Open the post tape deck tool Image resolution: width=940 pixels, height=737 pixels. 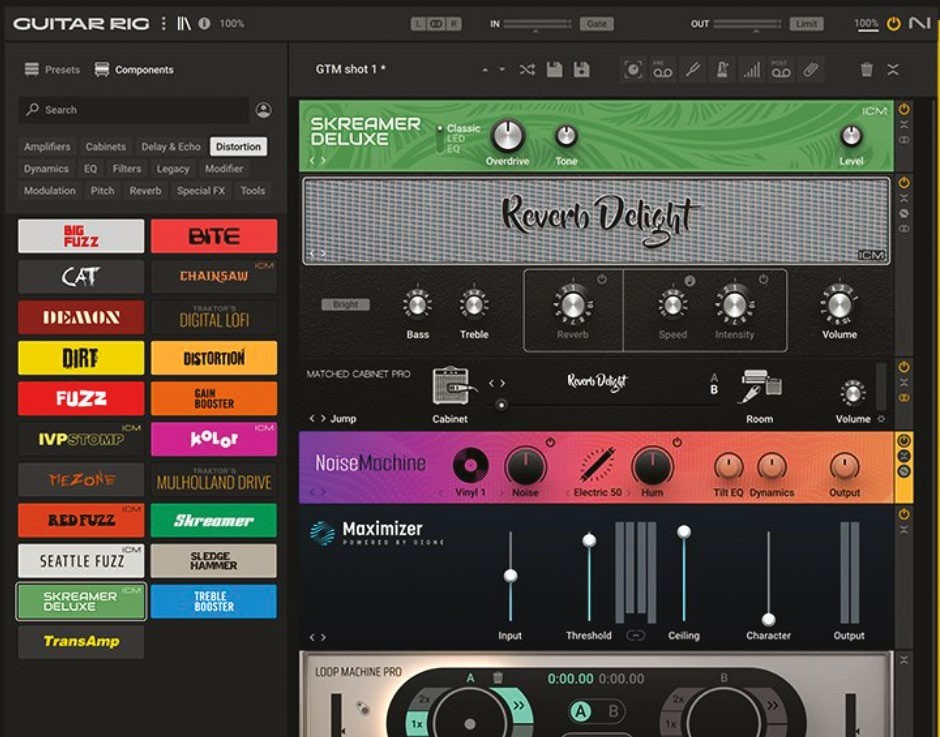781,70
